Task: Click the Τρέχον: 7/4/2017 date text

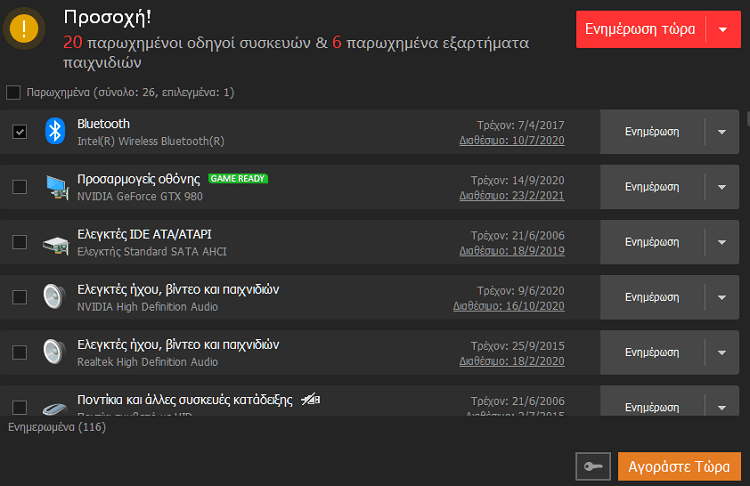Action: tap(520, 125)
